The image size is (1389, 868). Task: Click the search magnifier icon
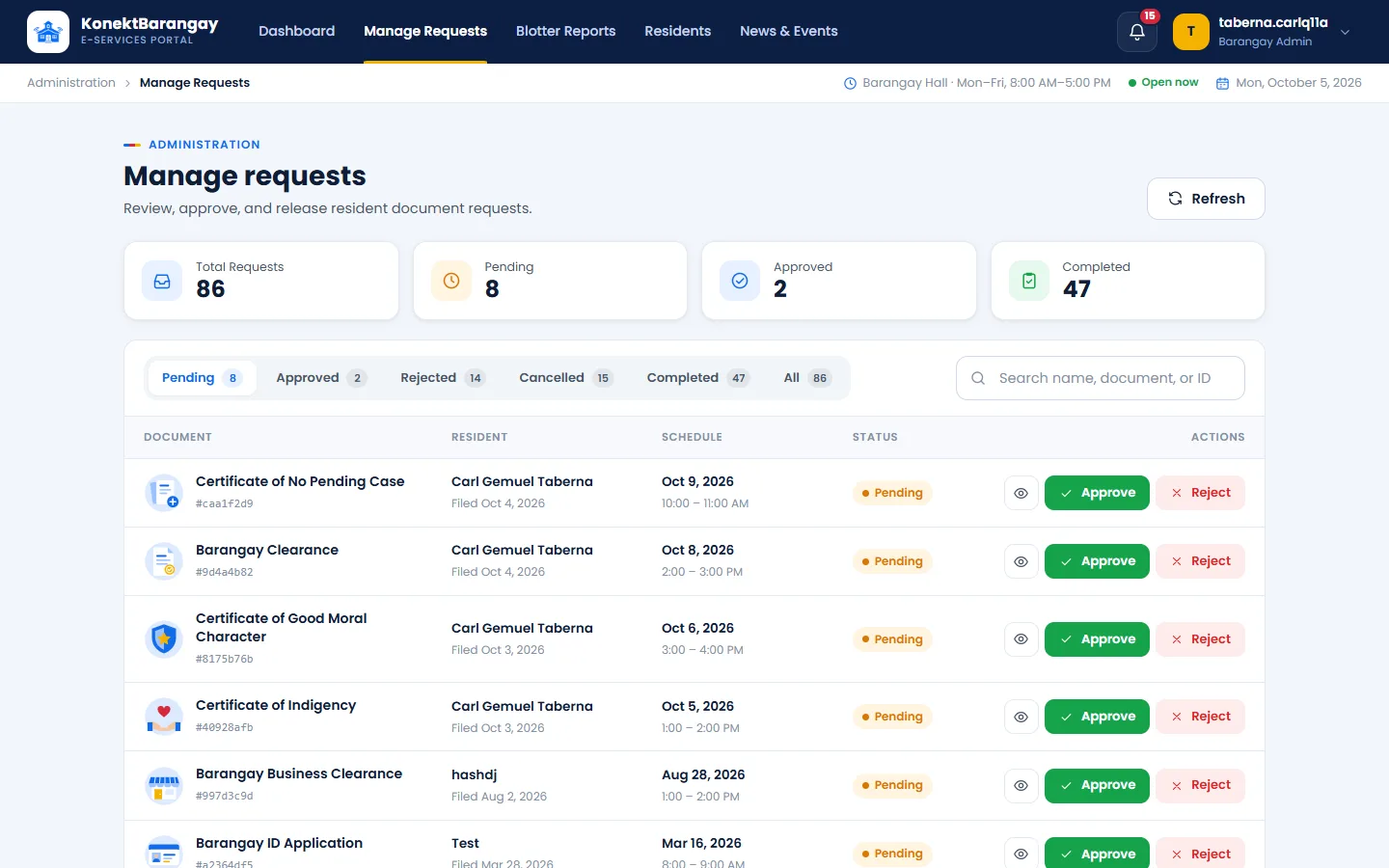(978, 378)
